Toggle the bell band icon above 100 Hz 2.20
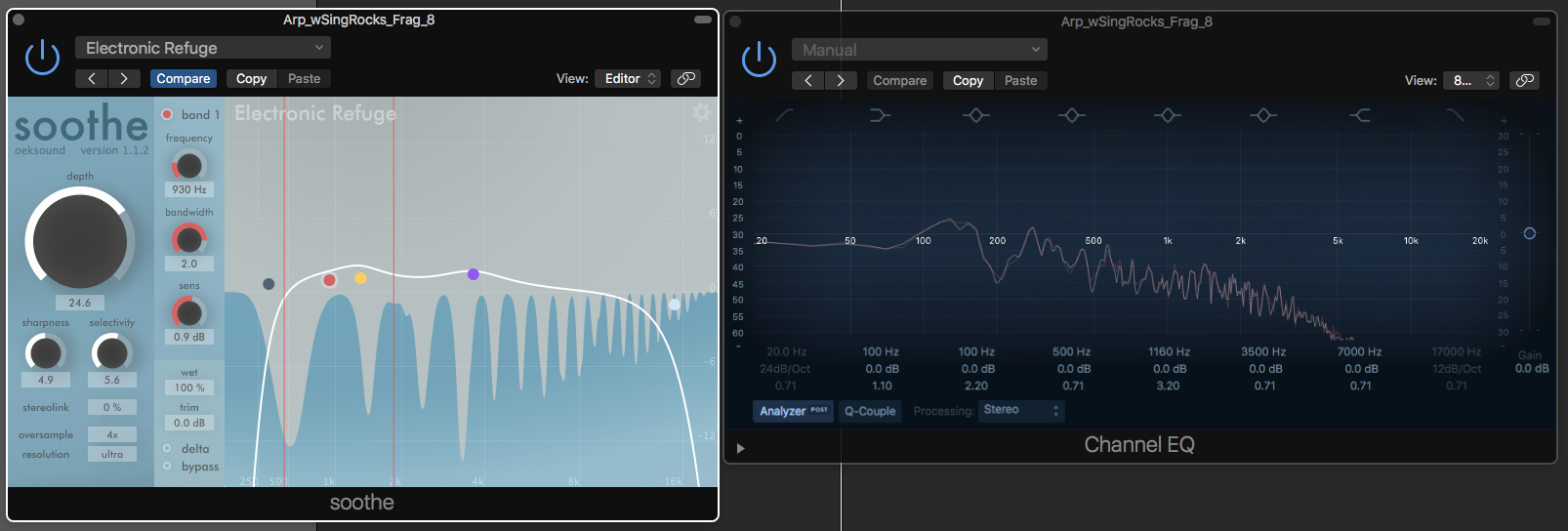The image size is (1568, 531). pos(975,115)
